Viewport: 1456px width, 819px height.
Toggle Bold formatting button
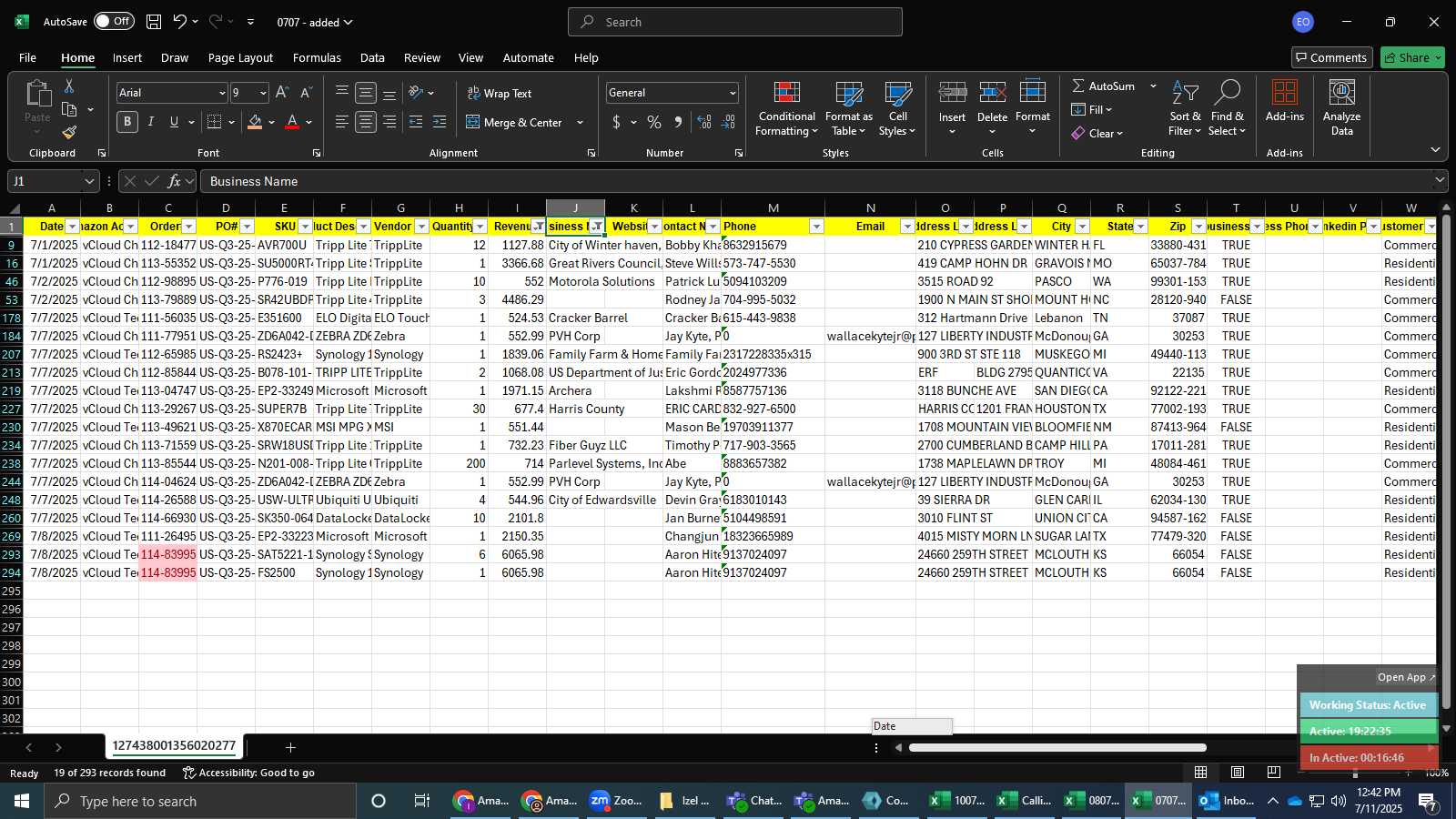point(127,122)
